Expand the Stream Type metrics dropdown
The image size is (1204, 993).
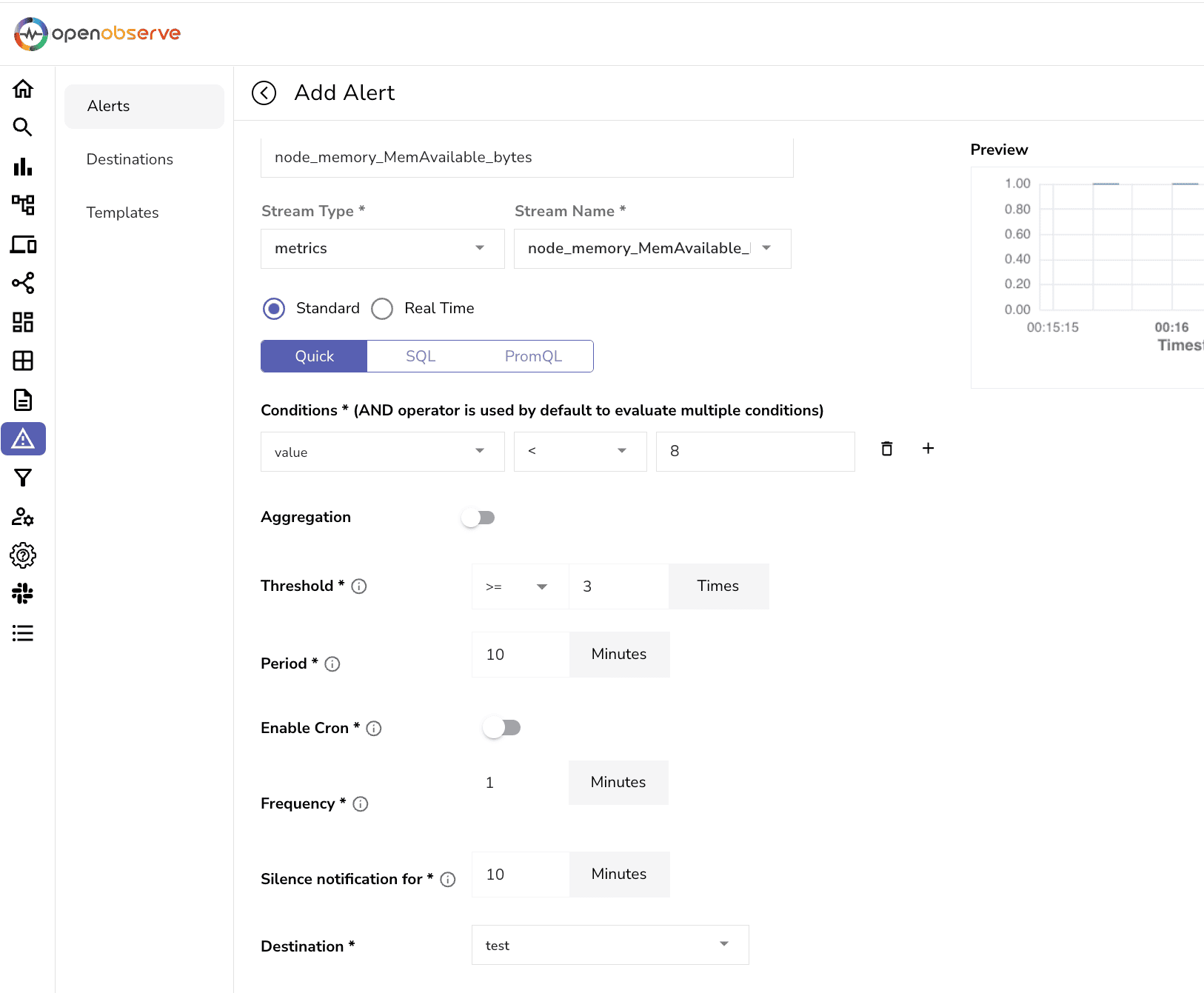tap(382, 249)
